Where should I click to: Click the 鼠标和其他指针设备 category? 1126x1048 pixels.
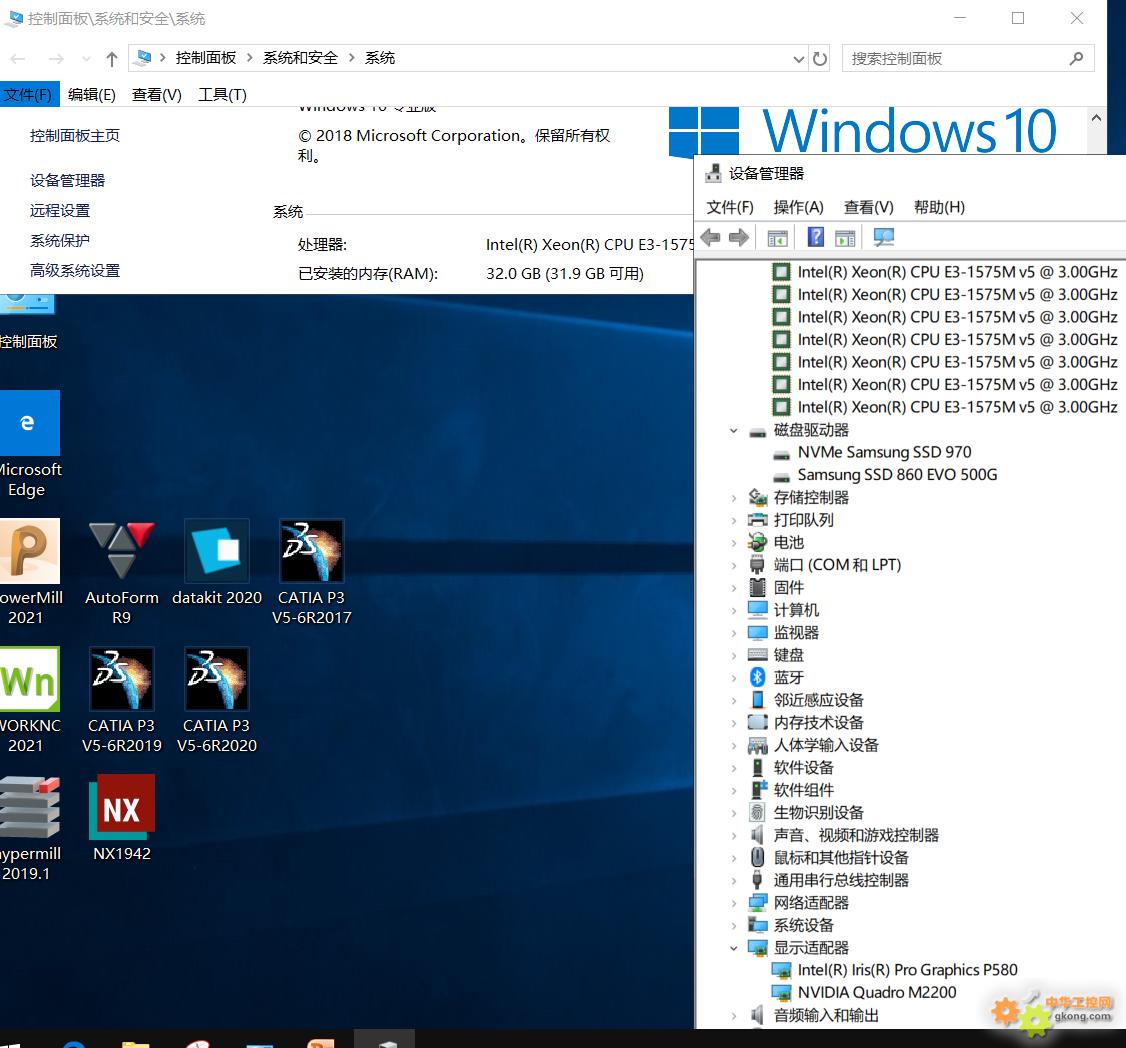click(x=840, y=858)
